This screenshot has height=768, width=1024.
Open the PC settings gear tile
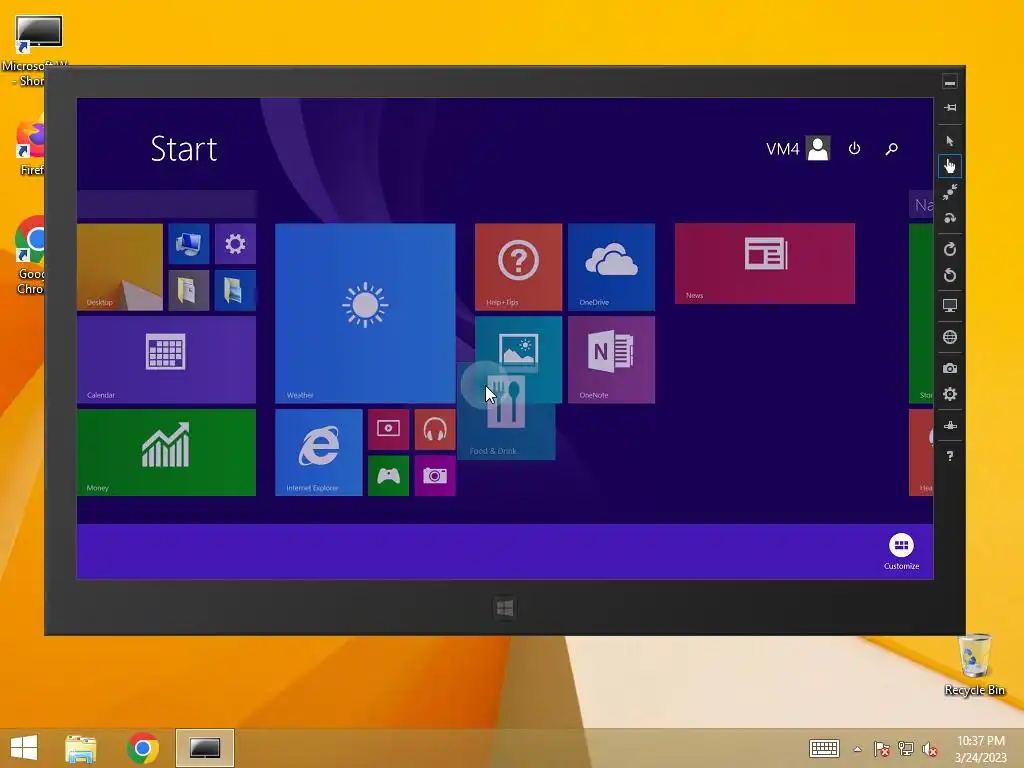[x=235, y=244]
